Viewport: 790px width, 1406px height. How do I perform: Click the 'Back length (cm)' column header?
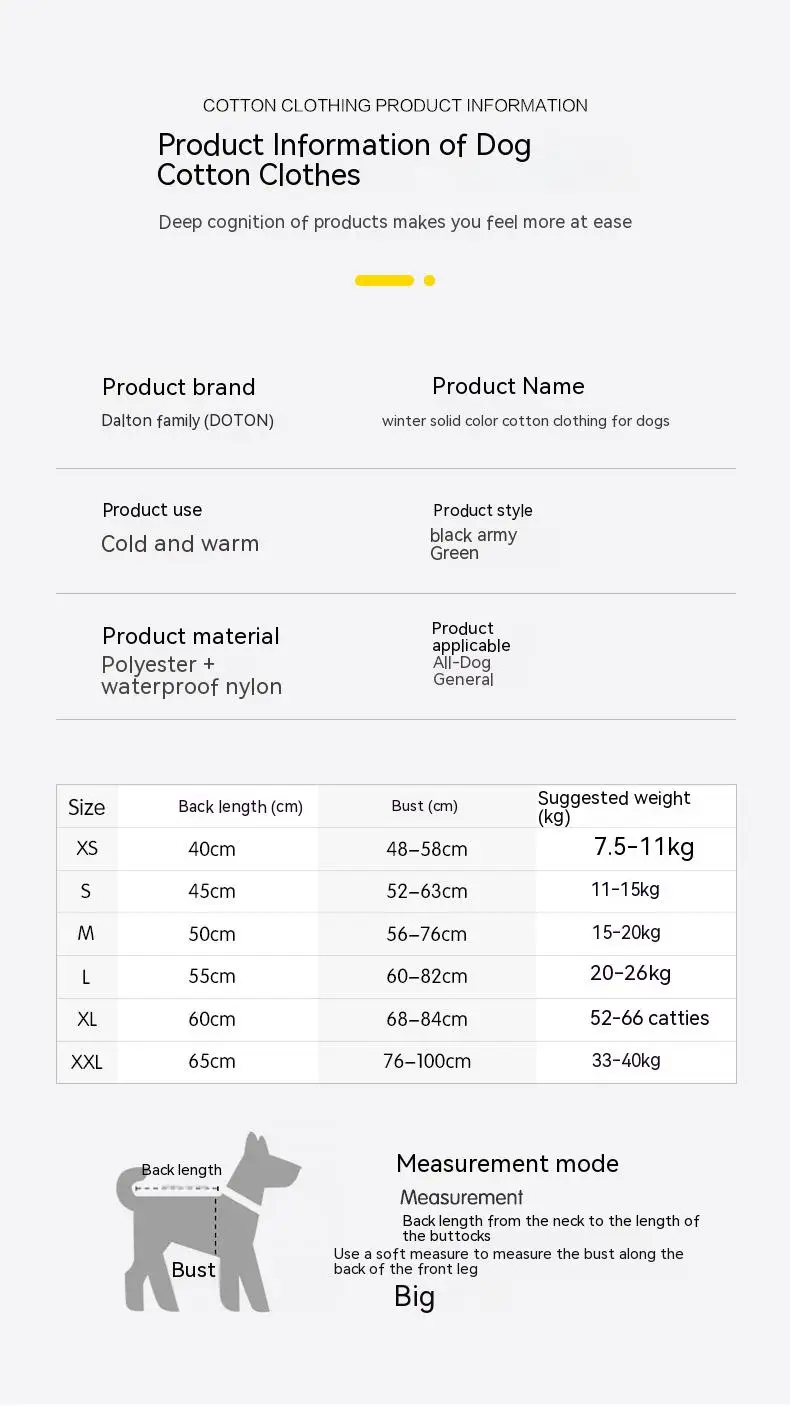(x=240, y=807)
